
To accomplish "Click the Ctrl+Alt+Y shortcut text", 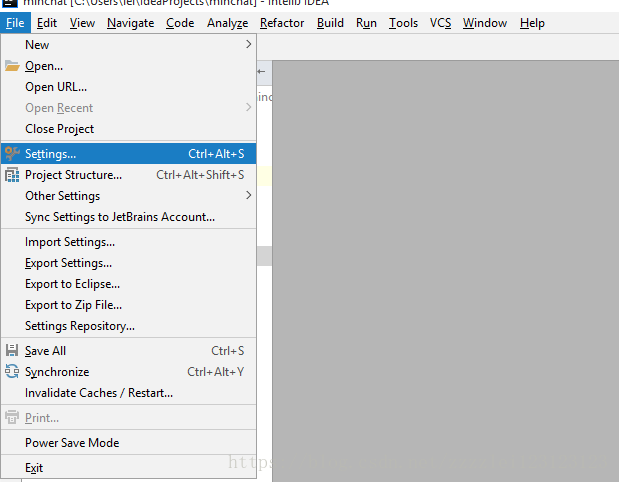I will [216, 372].
